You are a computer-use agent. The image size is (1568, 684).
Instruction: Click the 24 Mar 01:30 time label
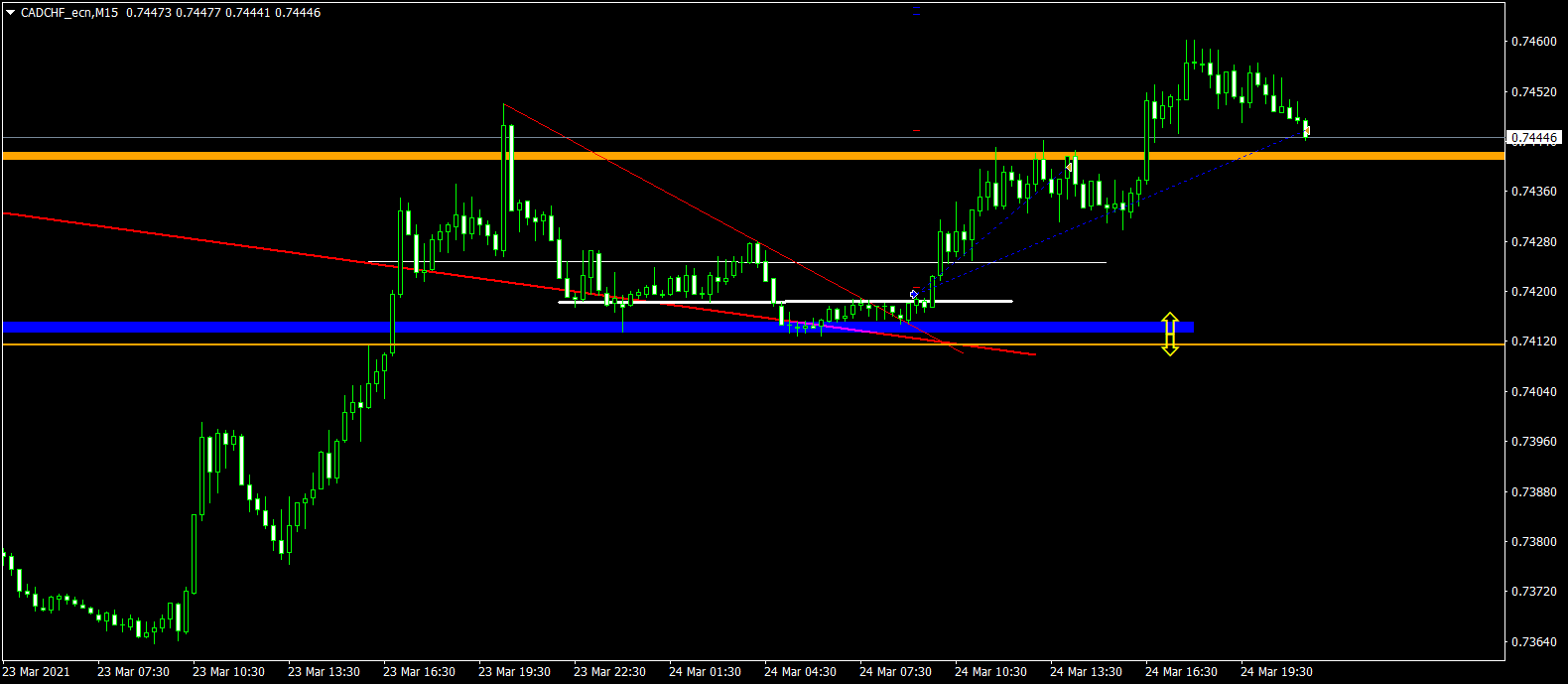pyautogui.click(x=706, y=672)
